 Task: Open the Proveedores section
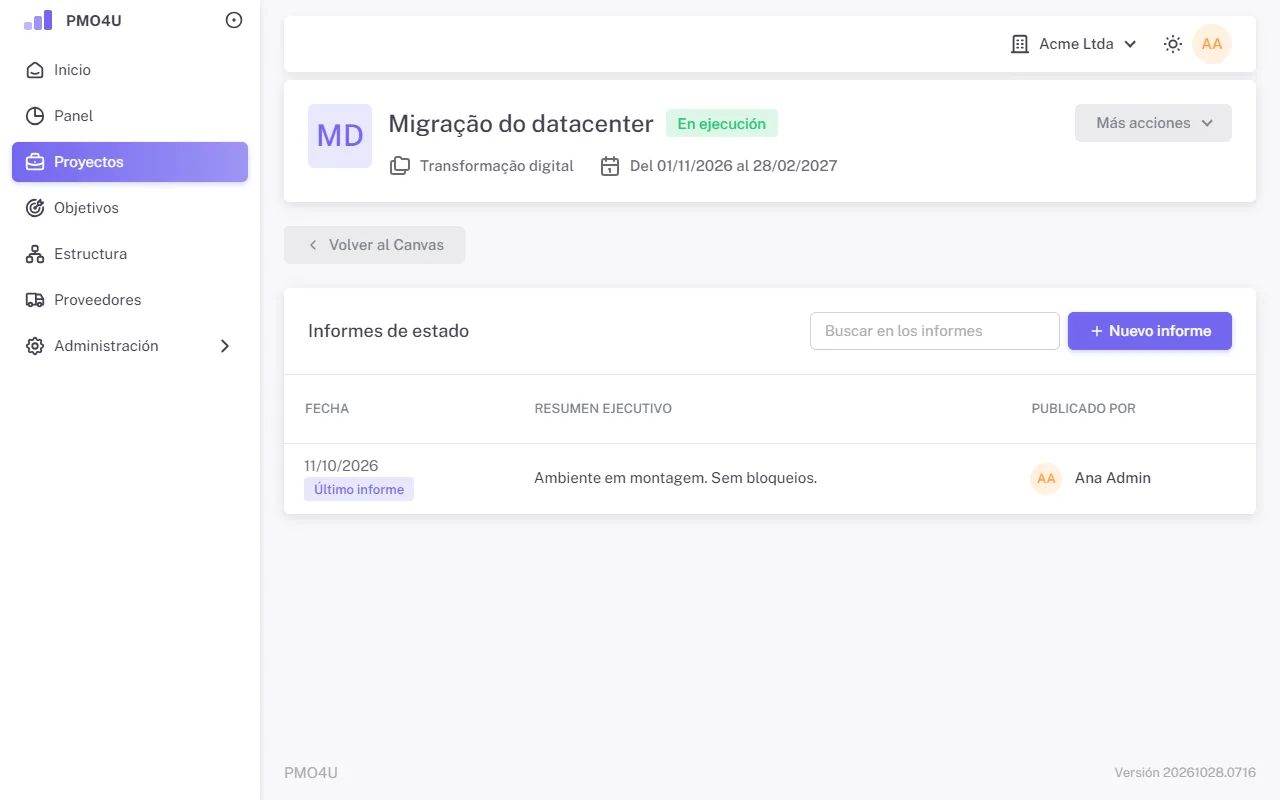(x=130, y=300)
